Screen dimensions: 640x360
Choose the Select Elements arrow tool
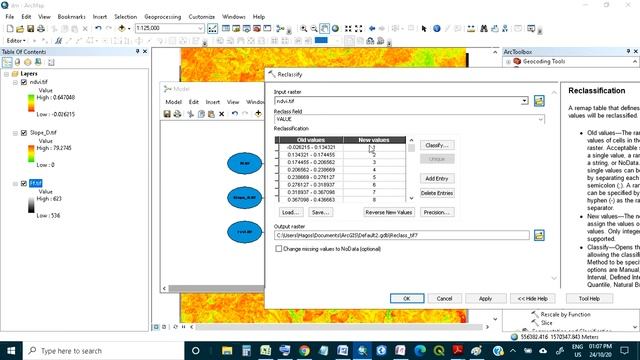[424, 29]
